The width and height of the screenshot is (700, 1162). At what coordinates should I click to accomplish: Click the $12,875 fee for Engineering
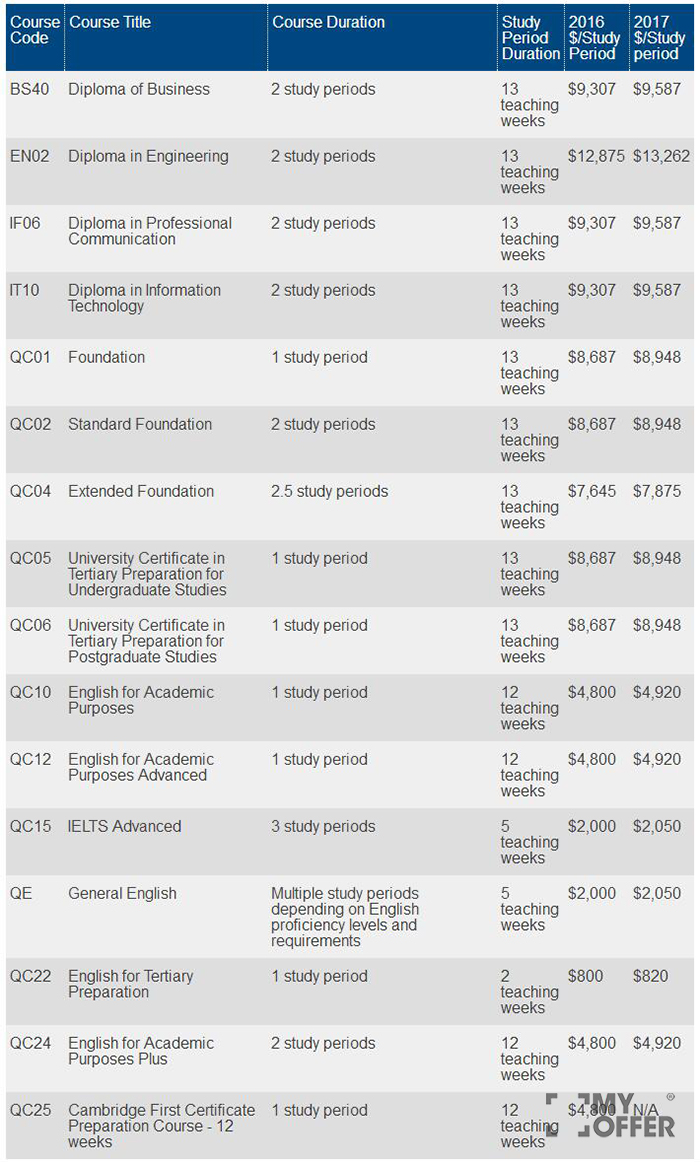tap(597, 156)
